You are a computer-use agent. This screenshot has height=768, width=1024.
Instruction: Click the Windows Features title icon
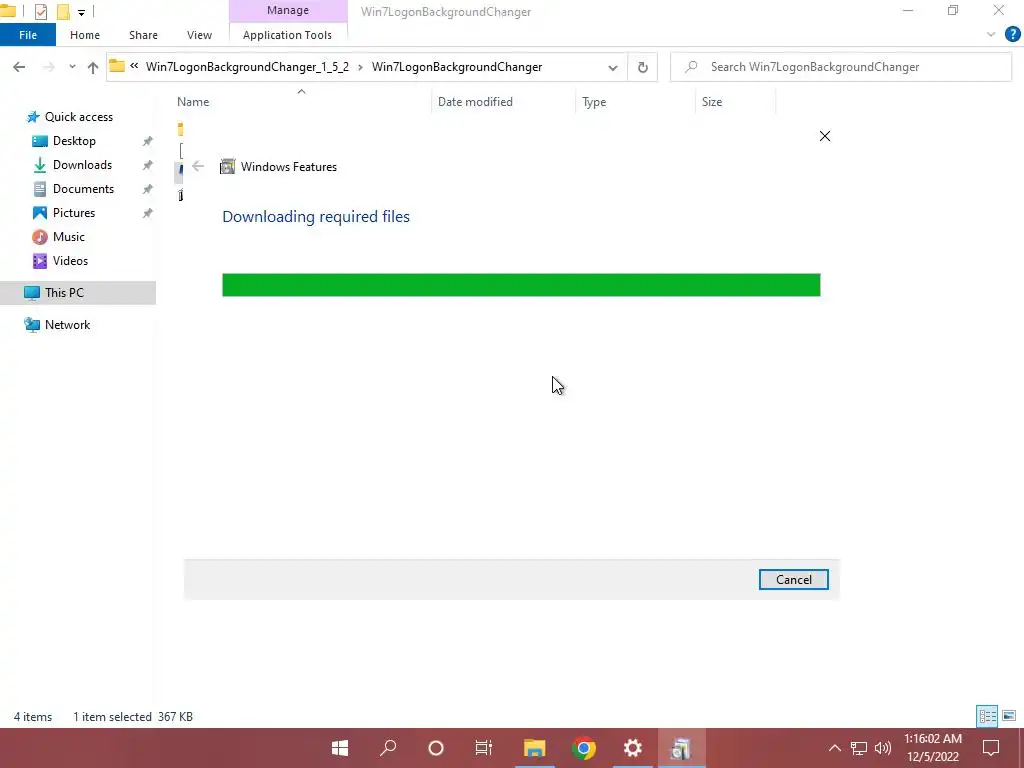[x=227, y=167]
